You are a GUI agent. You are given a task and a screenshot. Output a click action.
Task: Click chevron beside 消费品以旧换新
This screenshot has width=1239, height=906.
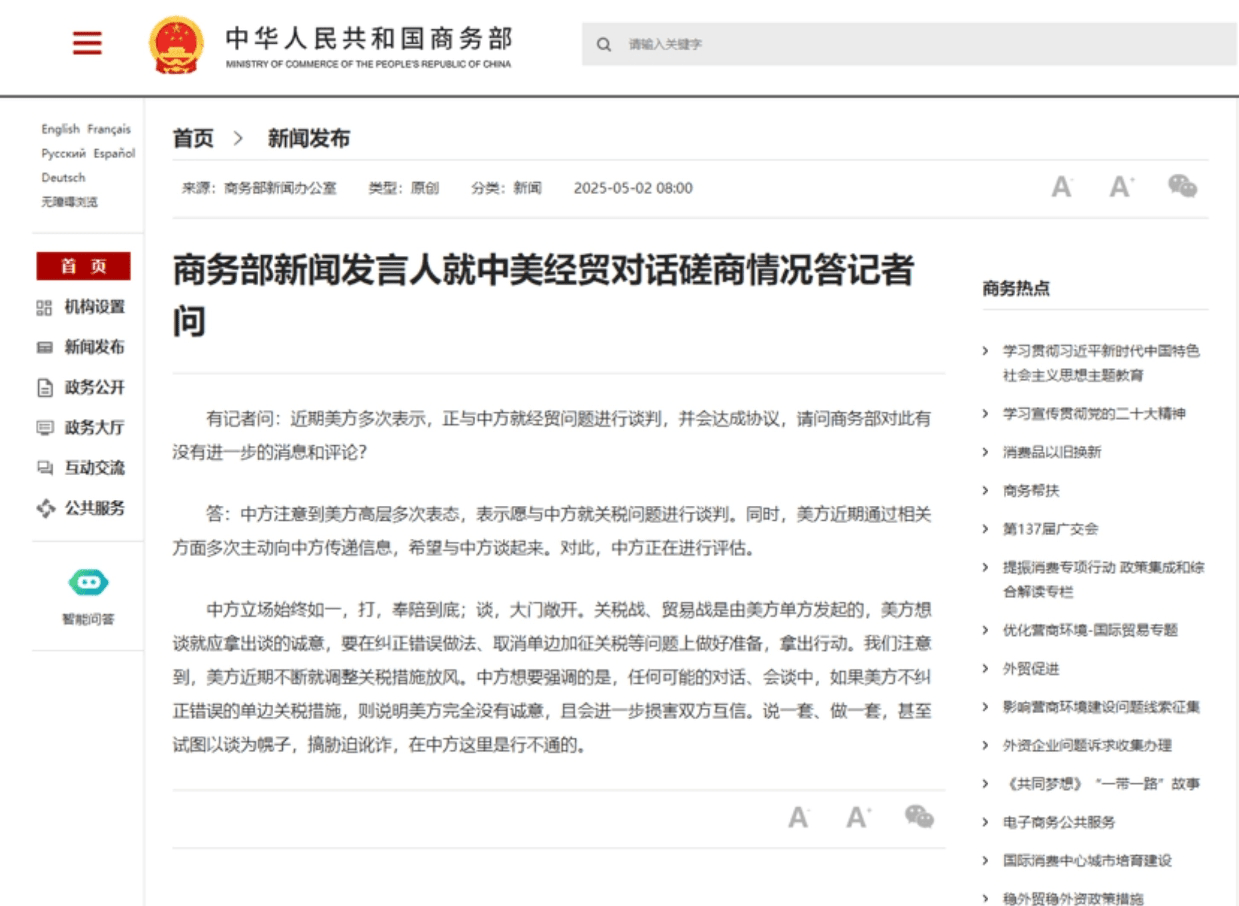coord(986,452)
